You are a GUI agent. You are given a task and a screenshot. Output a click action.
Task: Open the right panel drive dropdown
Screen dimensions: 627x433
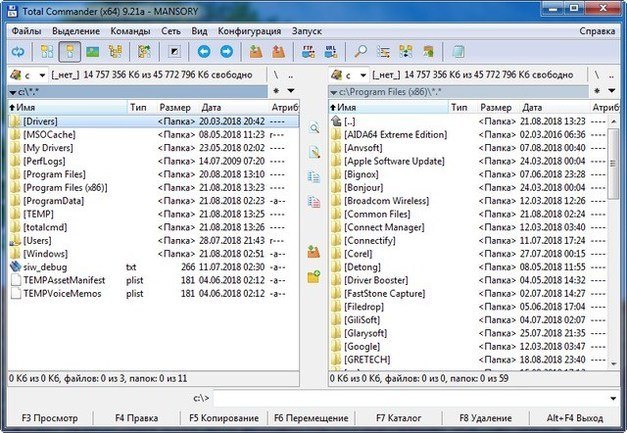[x=357, y=75]
